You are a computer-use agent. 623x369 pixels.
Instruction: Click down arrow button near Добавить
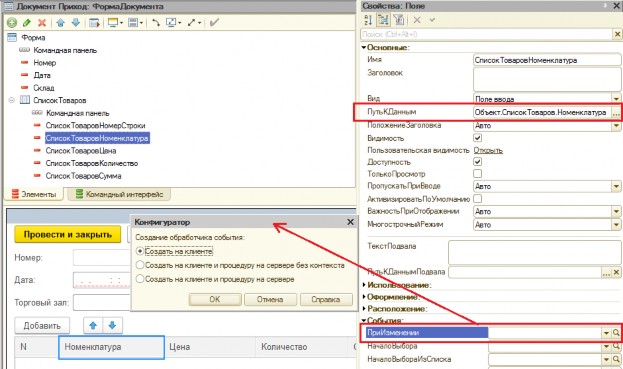112,326
